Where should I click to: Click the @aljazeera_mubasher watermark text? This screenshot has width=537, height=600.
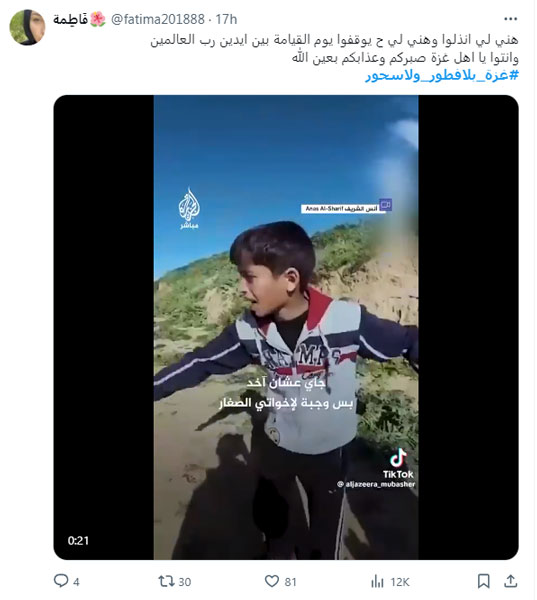click(376, 484)
